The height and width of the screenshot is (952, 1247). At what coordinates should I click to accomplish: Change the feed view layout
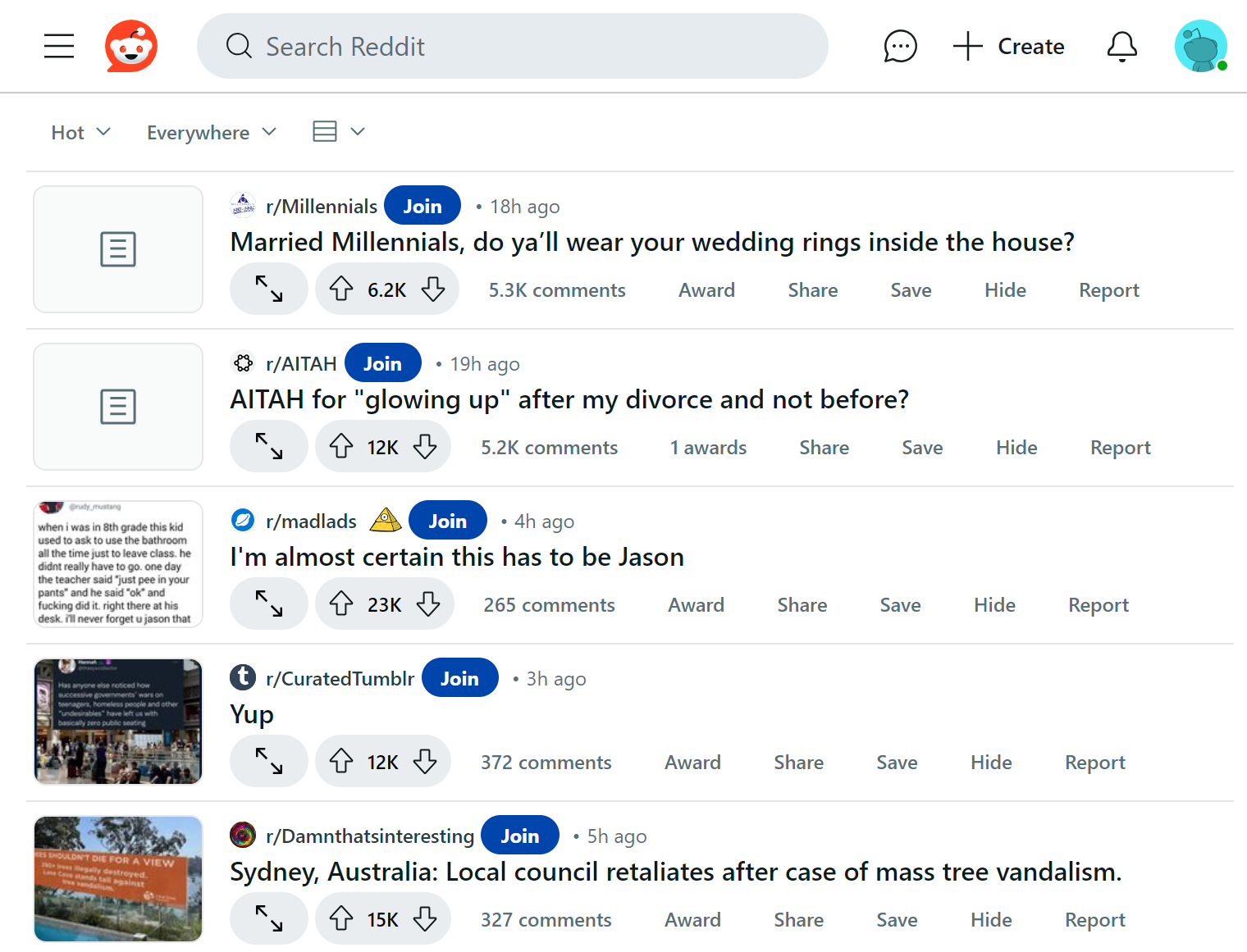coord(338,131)
